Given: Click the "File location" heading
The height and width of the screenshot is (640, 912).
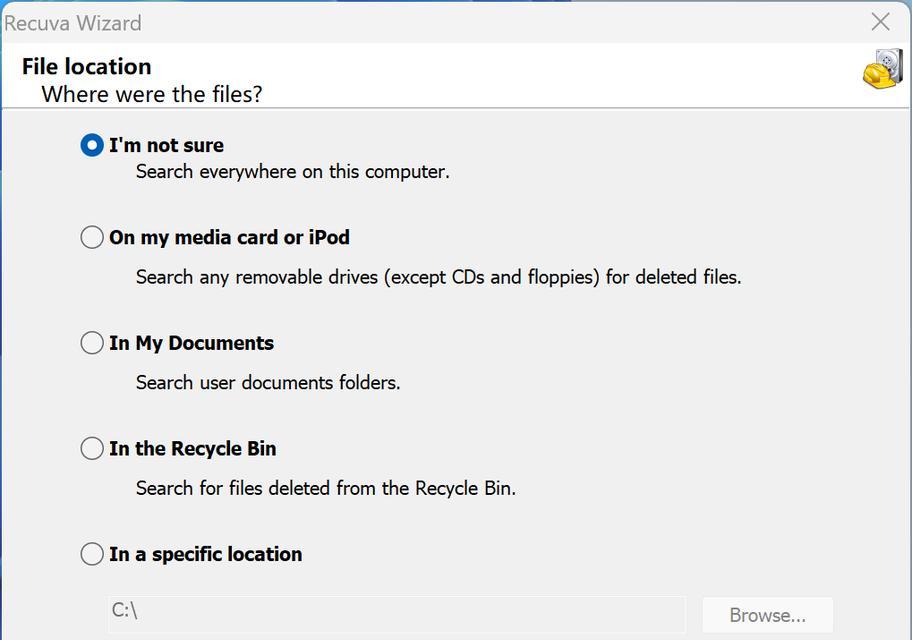Looking at the screenshot, I should (x=87, y=66).
